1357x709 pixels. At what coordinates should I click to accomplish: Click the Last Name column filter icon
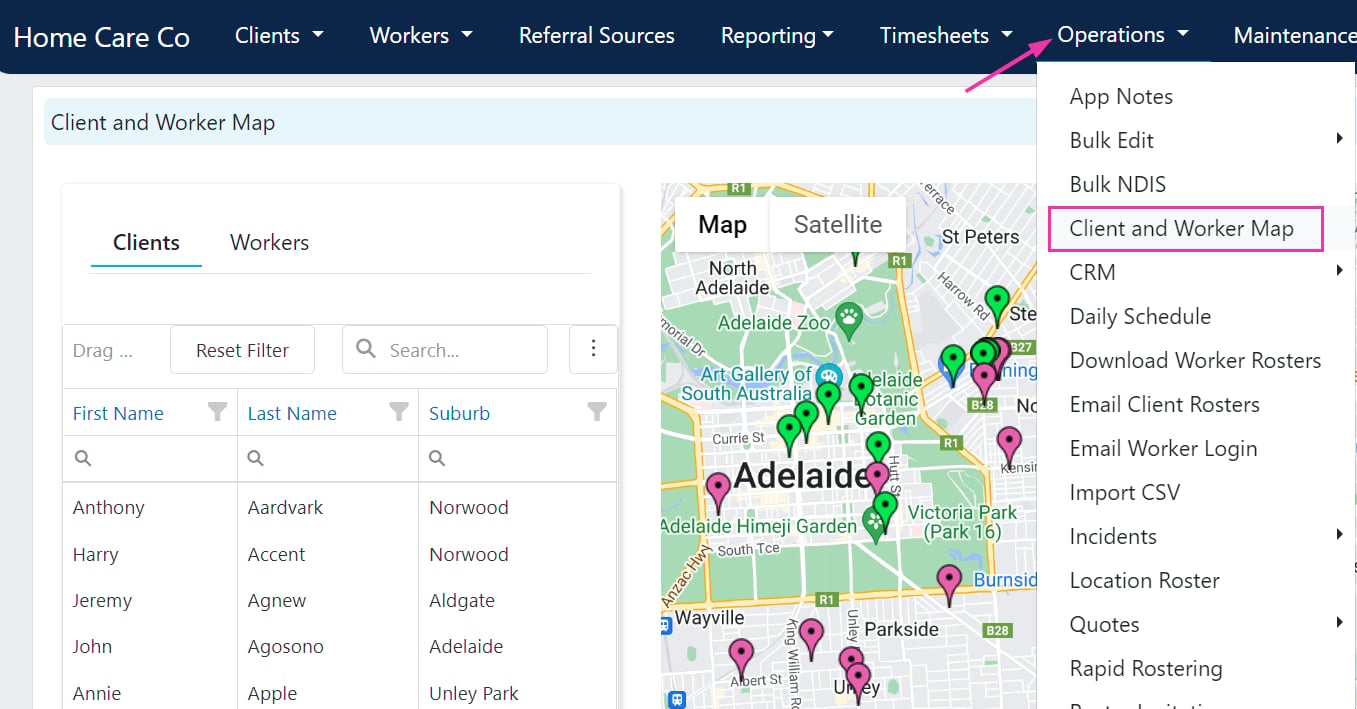[x=398, y=411]
